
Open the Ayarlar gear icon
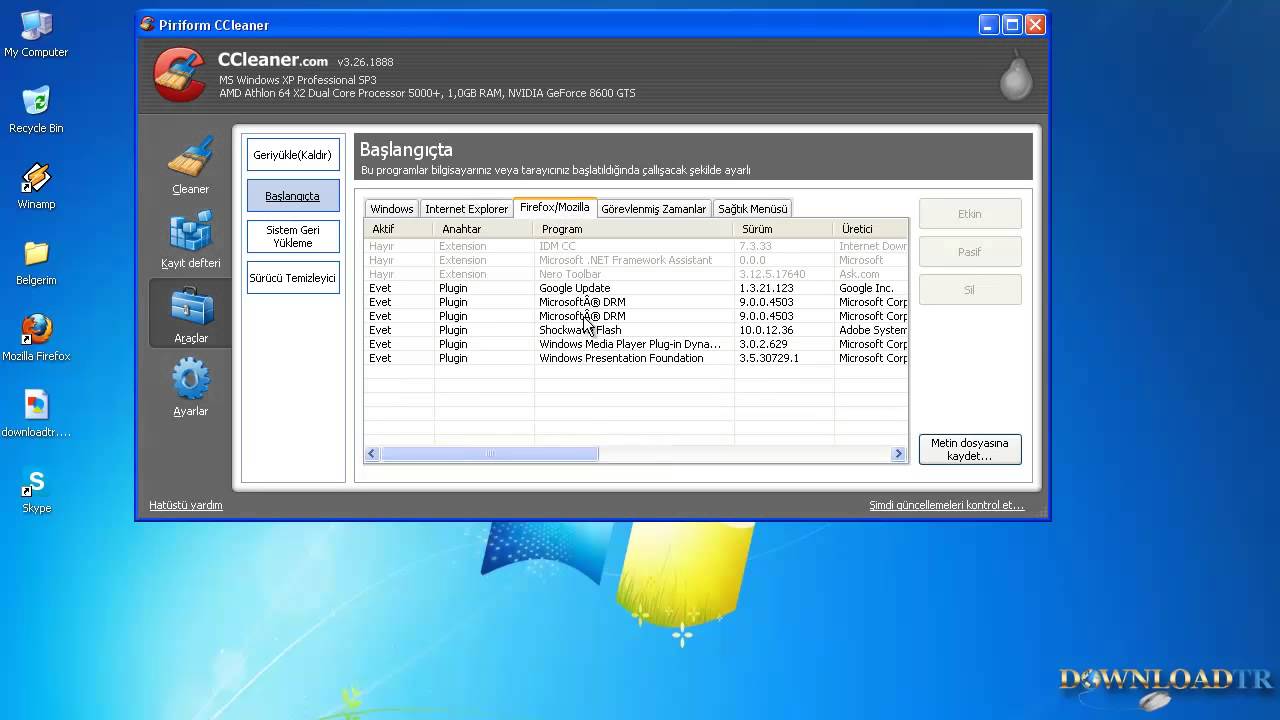(x=190, y=380)
